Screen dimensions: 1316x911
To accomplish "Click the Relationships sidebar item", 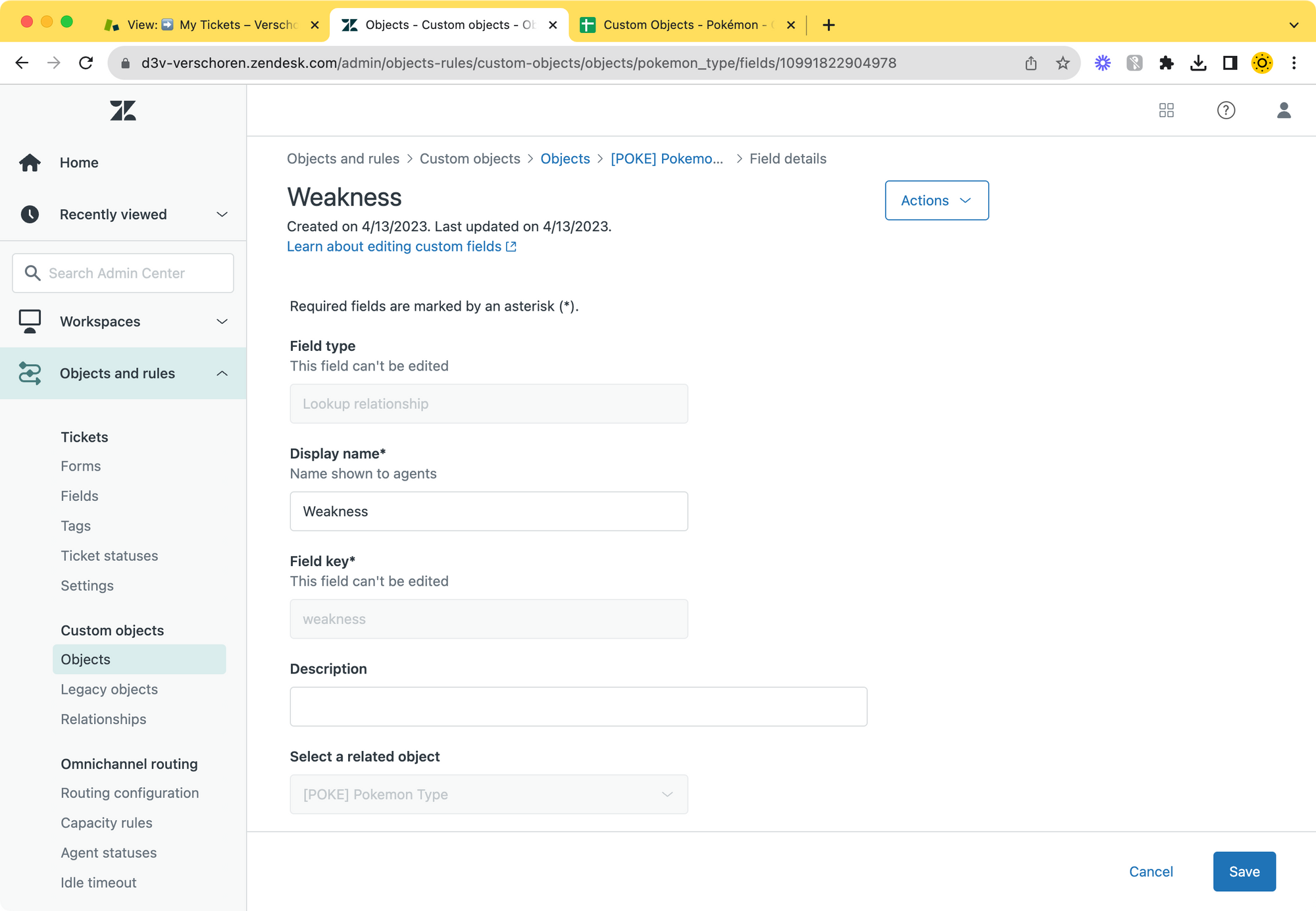I will pyautogui.click(x=103, y=718).
